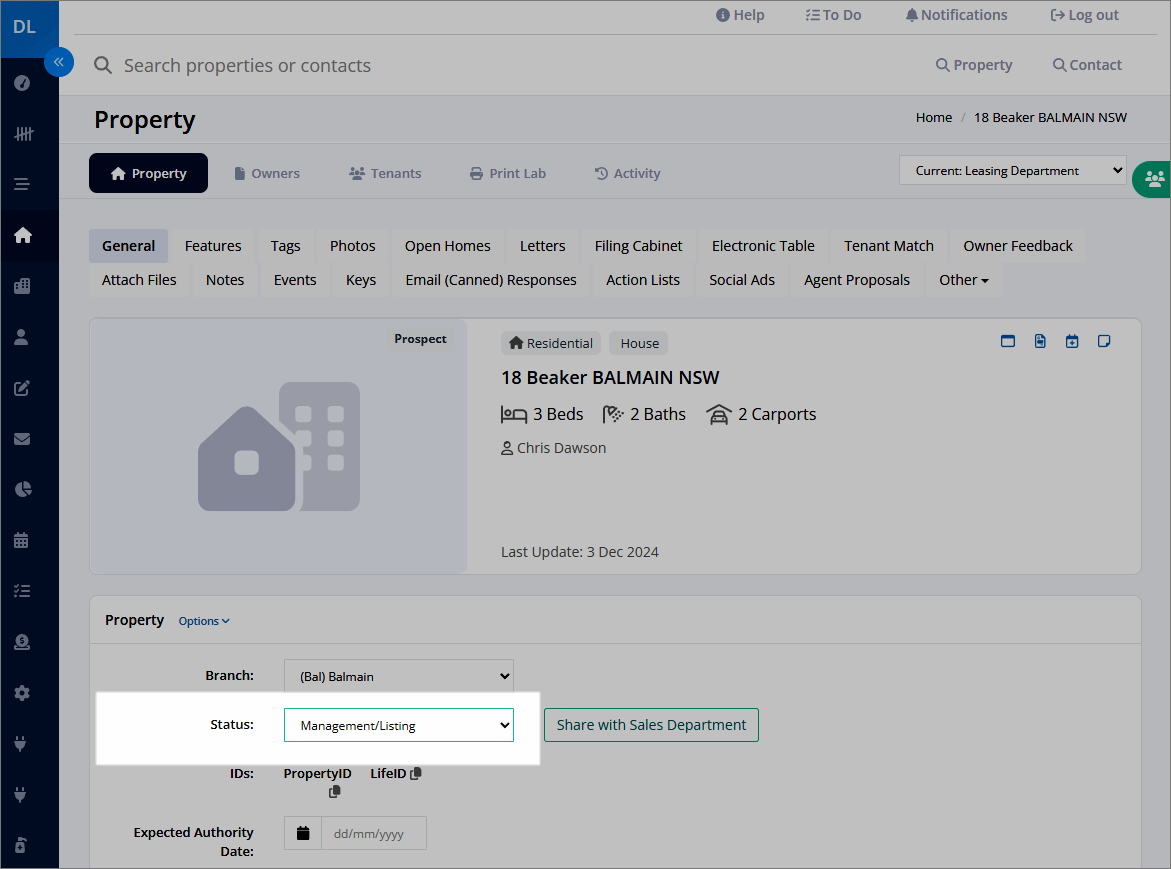Open the Status dropdown showing Management/Listing
This screenshot has height=869, width=1171.
[x=399, y=725]
